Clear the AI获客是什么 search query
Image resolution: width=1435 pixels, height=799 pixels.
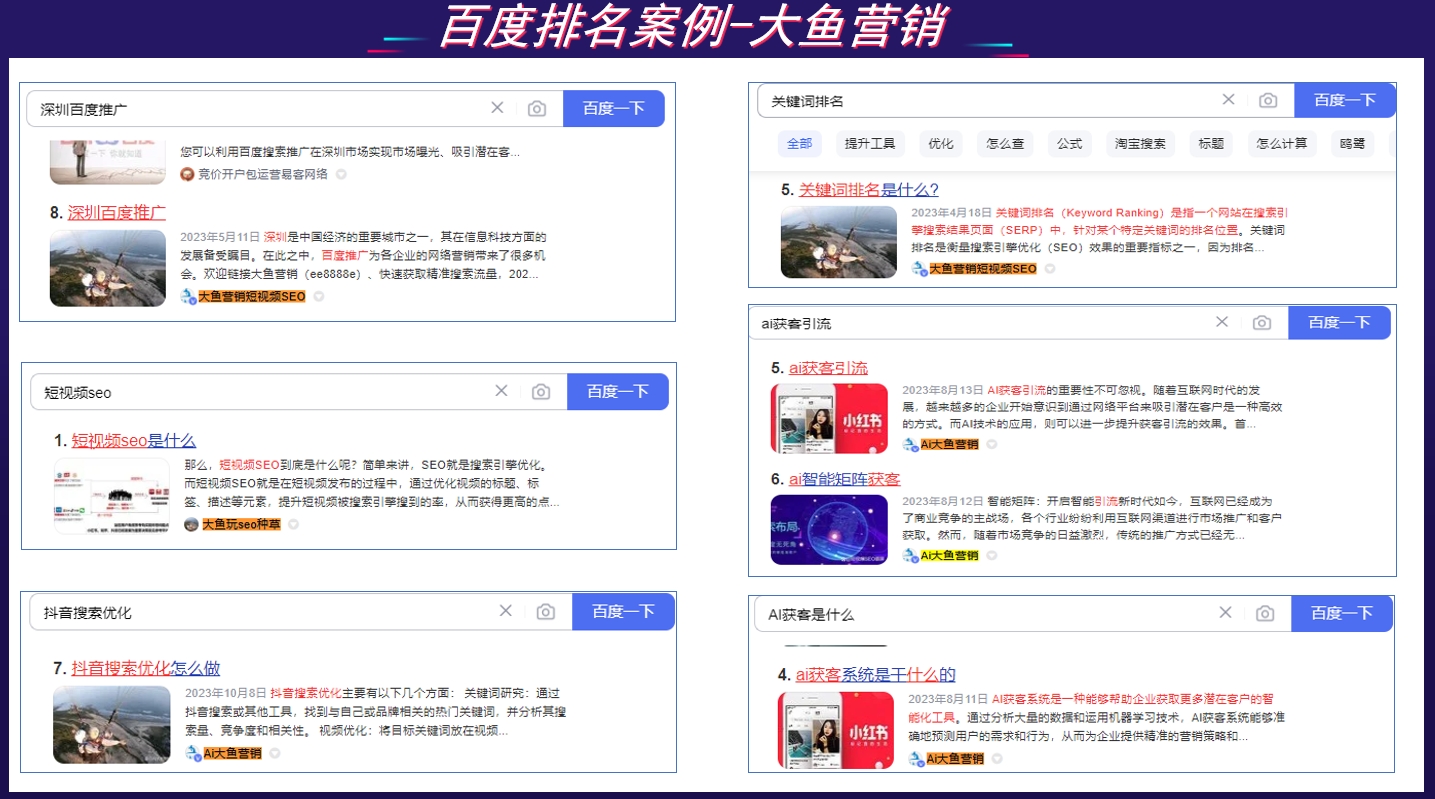1226,613
